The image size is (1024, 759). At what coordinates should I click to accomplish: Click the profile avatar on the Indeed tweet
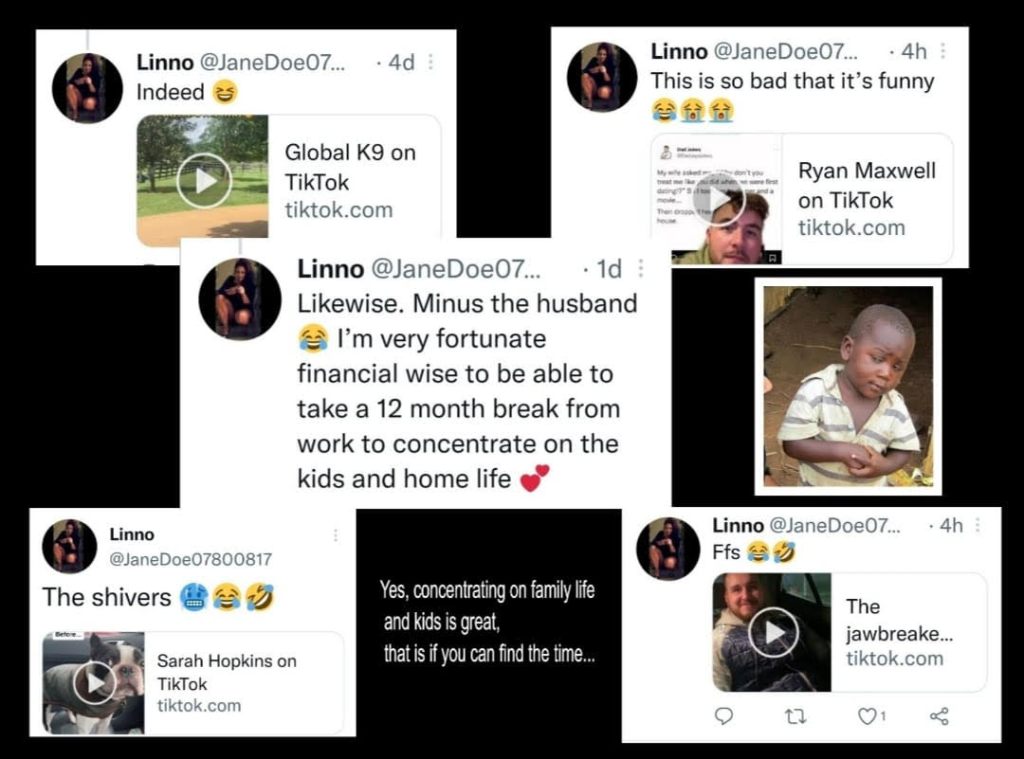87,88
